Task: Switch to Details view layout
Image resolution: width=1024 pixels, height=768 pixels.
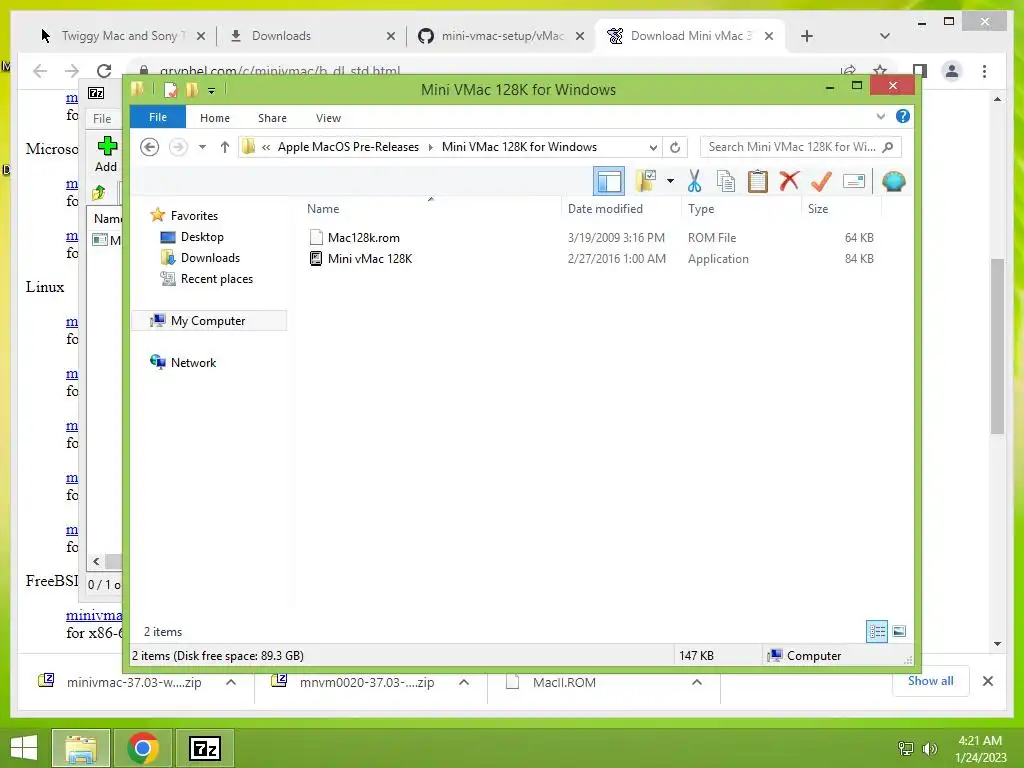Action: point(876,632)
